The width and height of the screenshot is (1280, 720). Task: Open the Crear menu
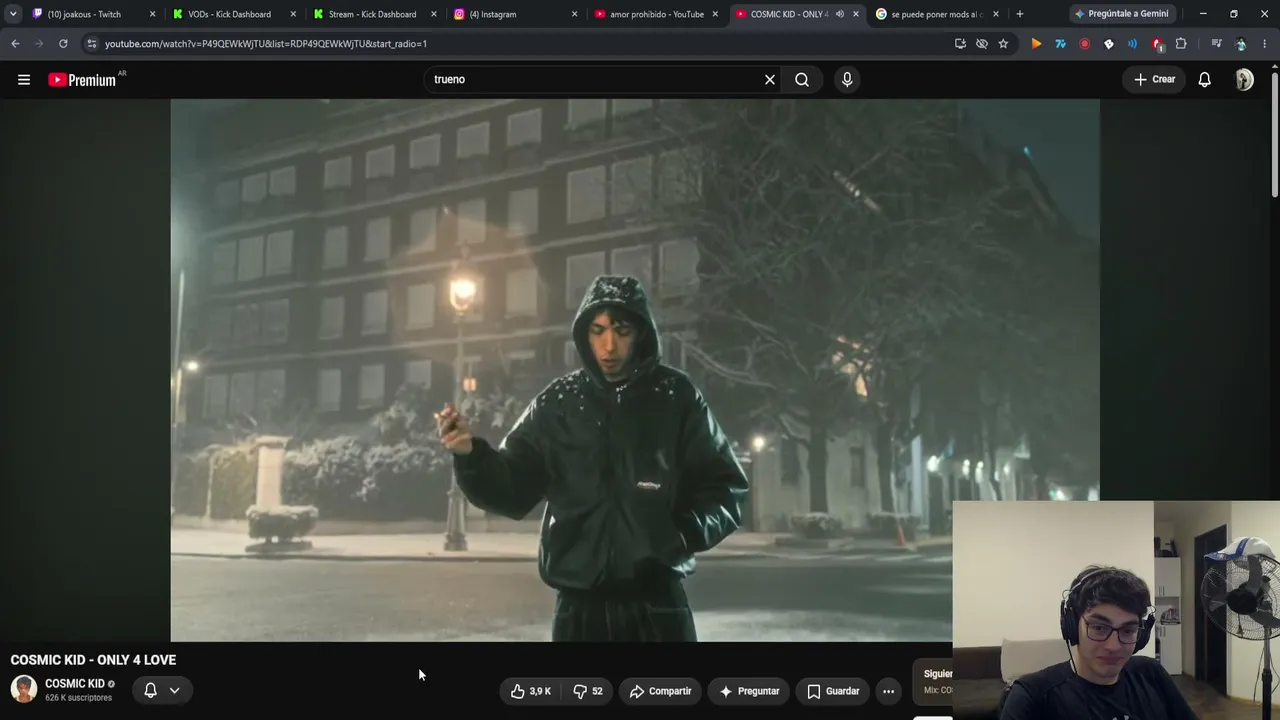1154,80
